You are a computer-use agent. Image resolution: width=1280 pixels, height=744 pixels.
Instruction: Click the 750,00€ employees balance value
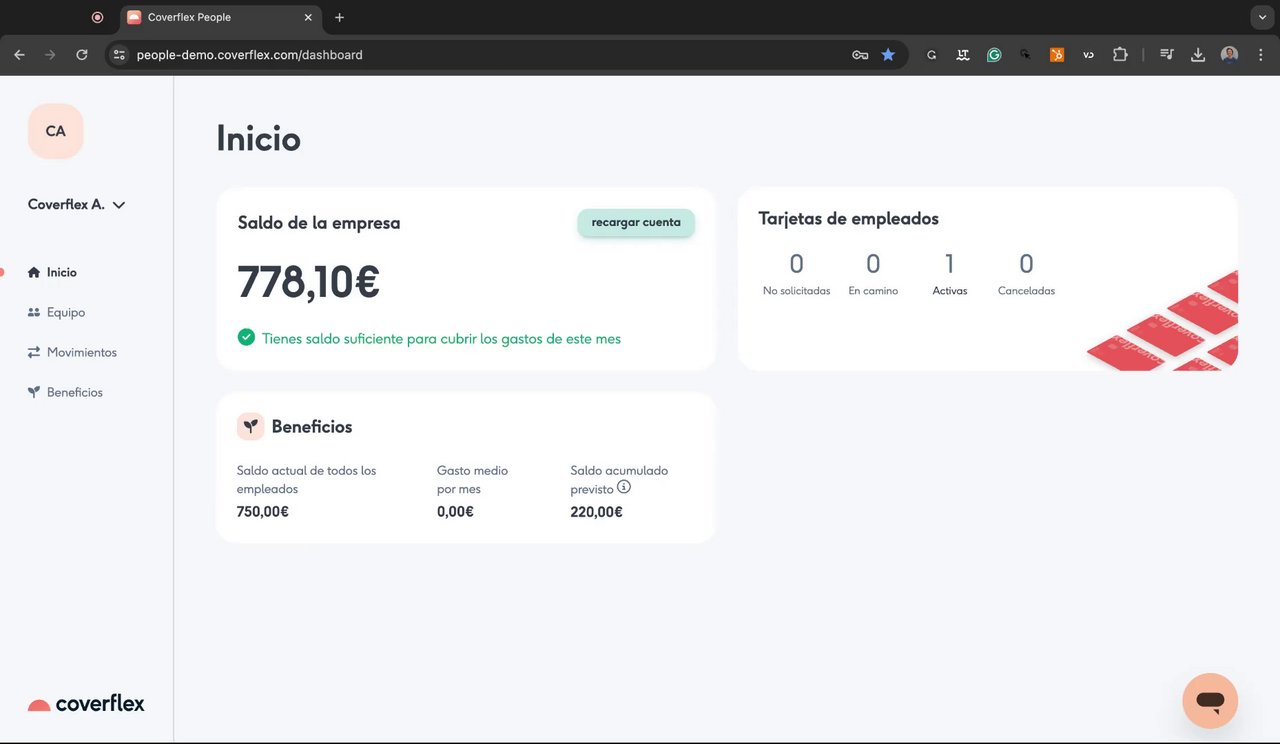click(263, 512)
